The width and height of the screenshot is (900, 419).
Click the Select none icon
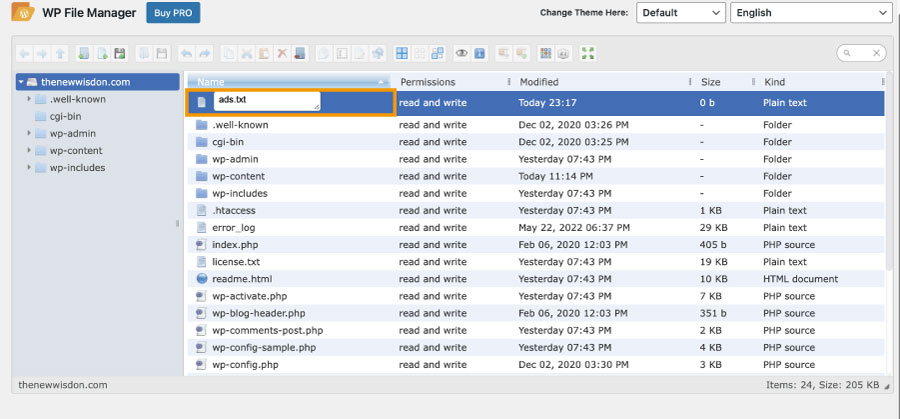tap(420, 53)
